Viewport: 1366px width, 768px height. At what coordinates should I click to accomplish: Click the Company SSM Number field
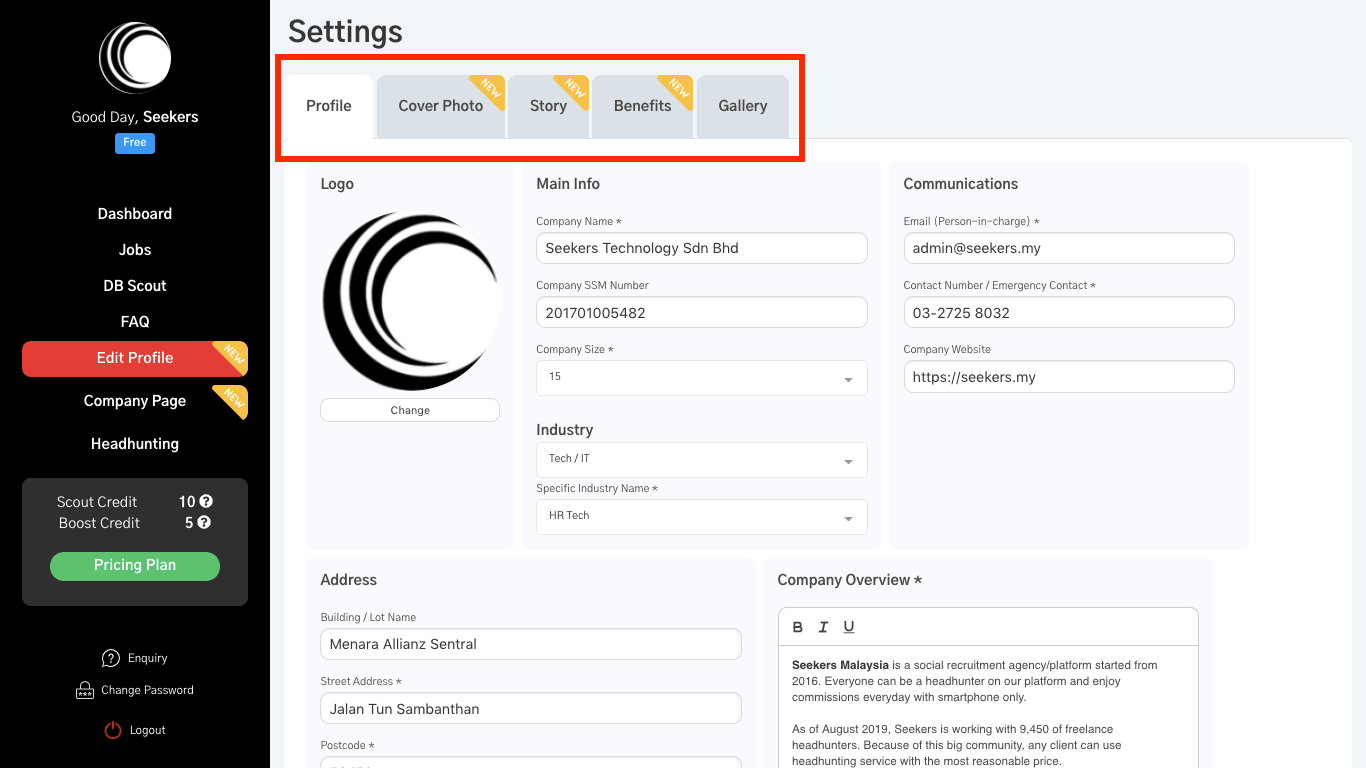(702, 312)
